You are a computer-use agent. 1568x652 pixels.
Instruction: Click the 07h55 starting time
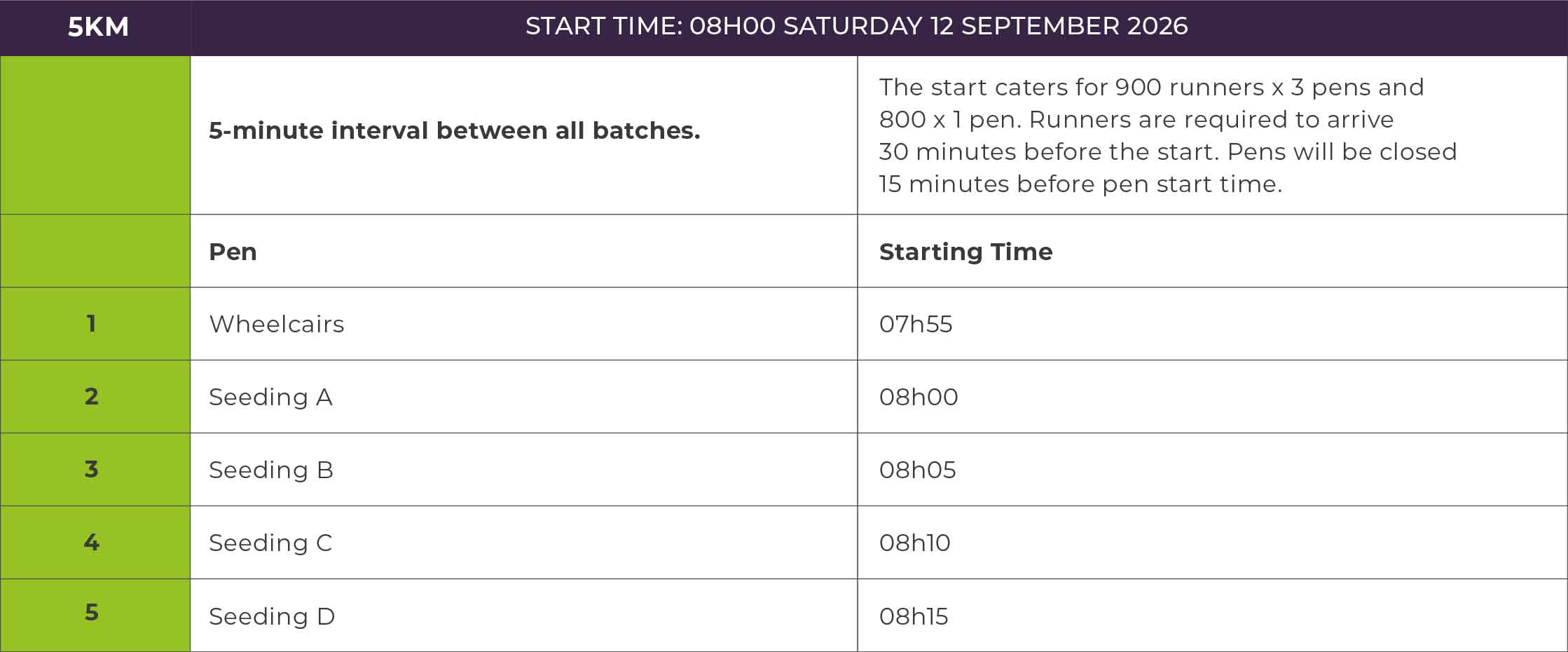pyautogui.click(x=916, y=324)
